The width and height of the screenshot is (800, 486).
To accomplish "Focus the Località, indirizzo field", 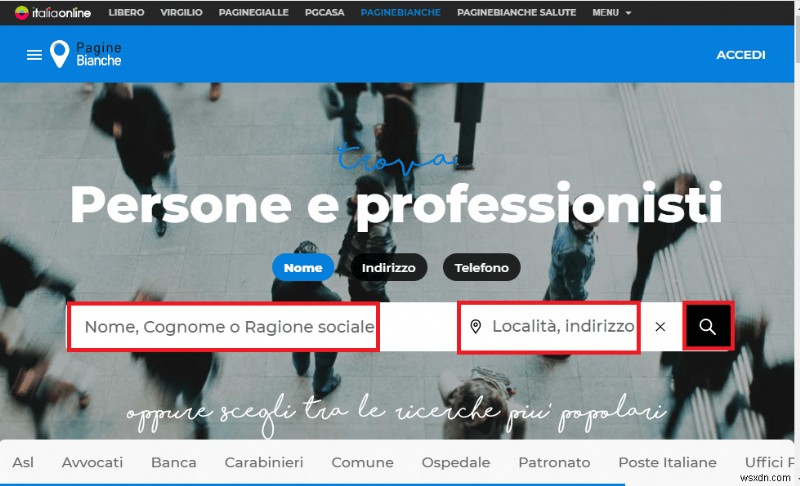I will coord(548,326).
